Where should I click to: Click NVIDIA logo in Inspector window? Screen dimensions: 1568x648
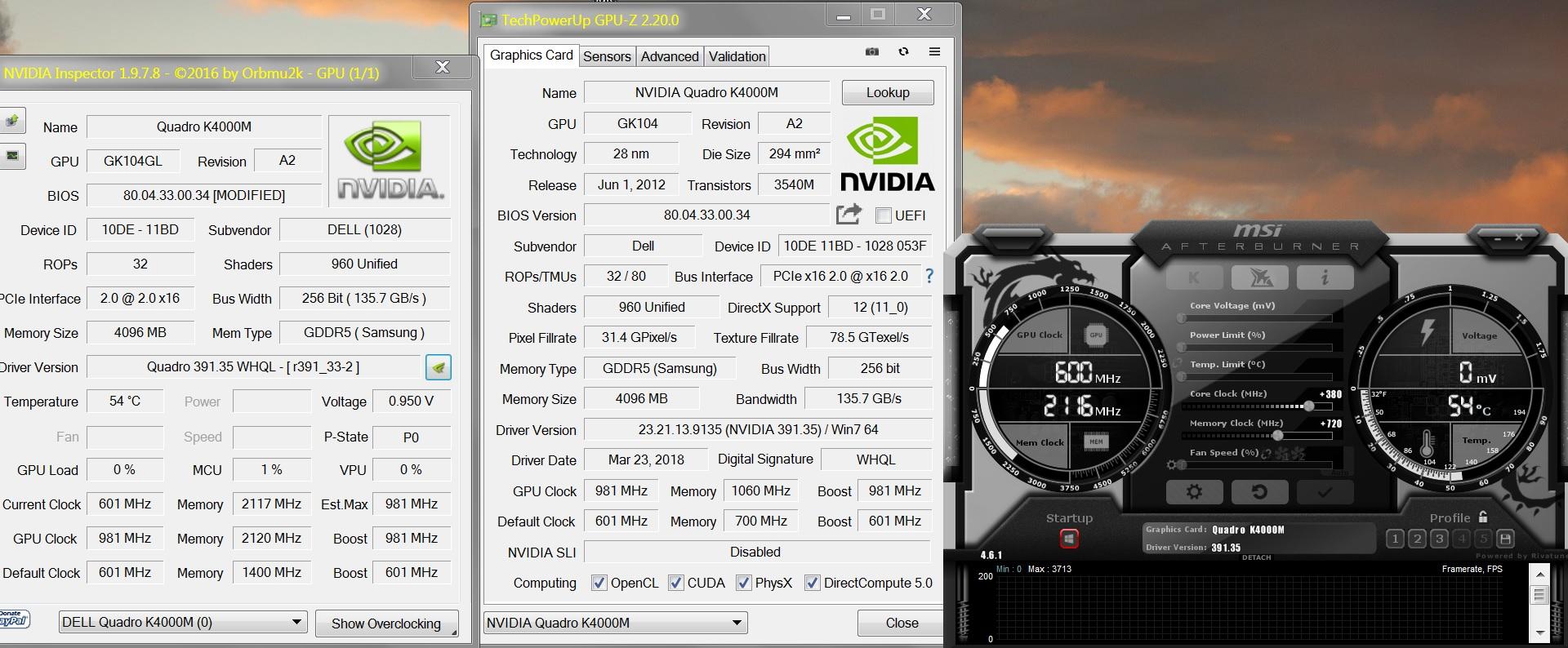point(390,162)
